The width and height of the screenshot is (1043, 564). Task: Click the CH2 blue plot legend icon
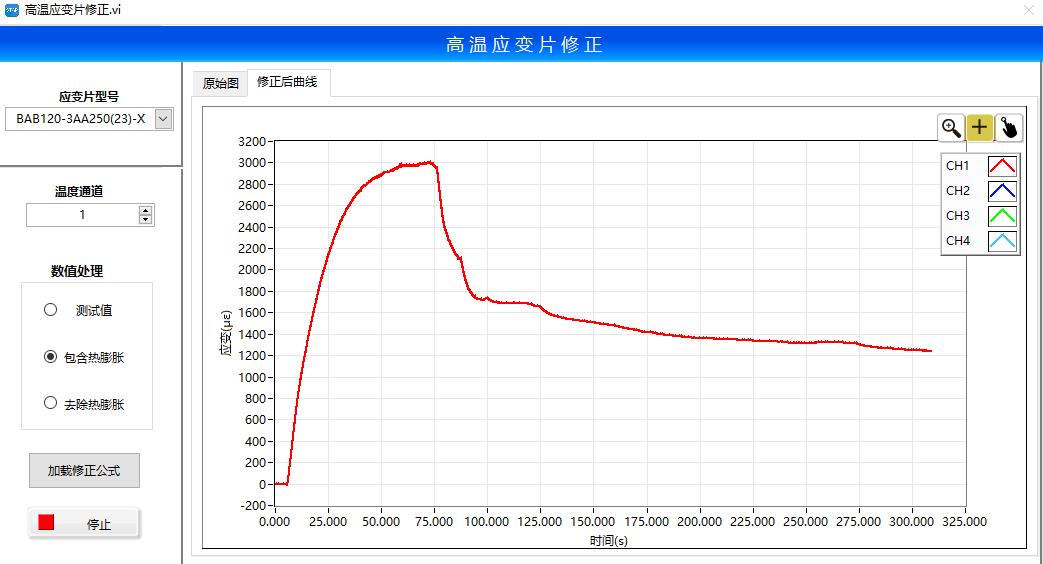click(x=1002, y=191)
